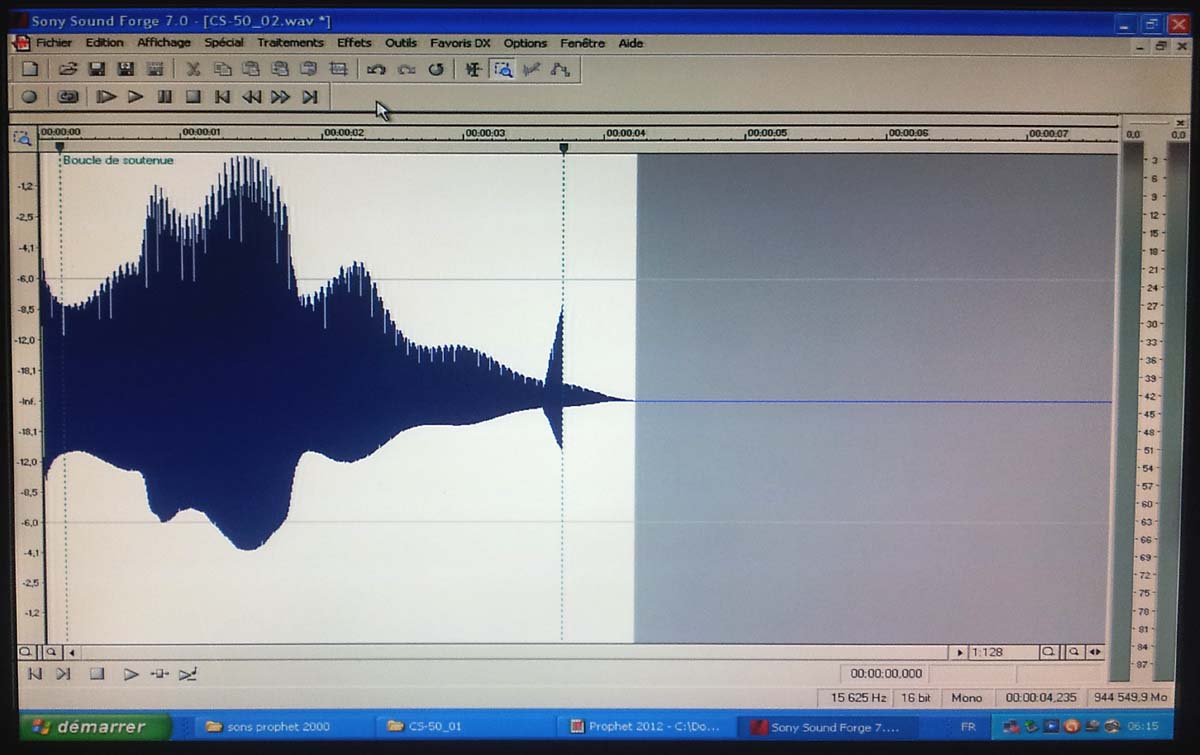
Task: Click the Mono channels status field
Action: click(967, 698)
